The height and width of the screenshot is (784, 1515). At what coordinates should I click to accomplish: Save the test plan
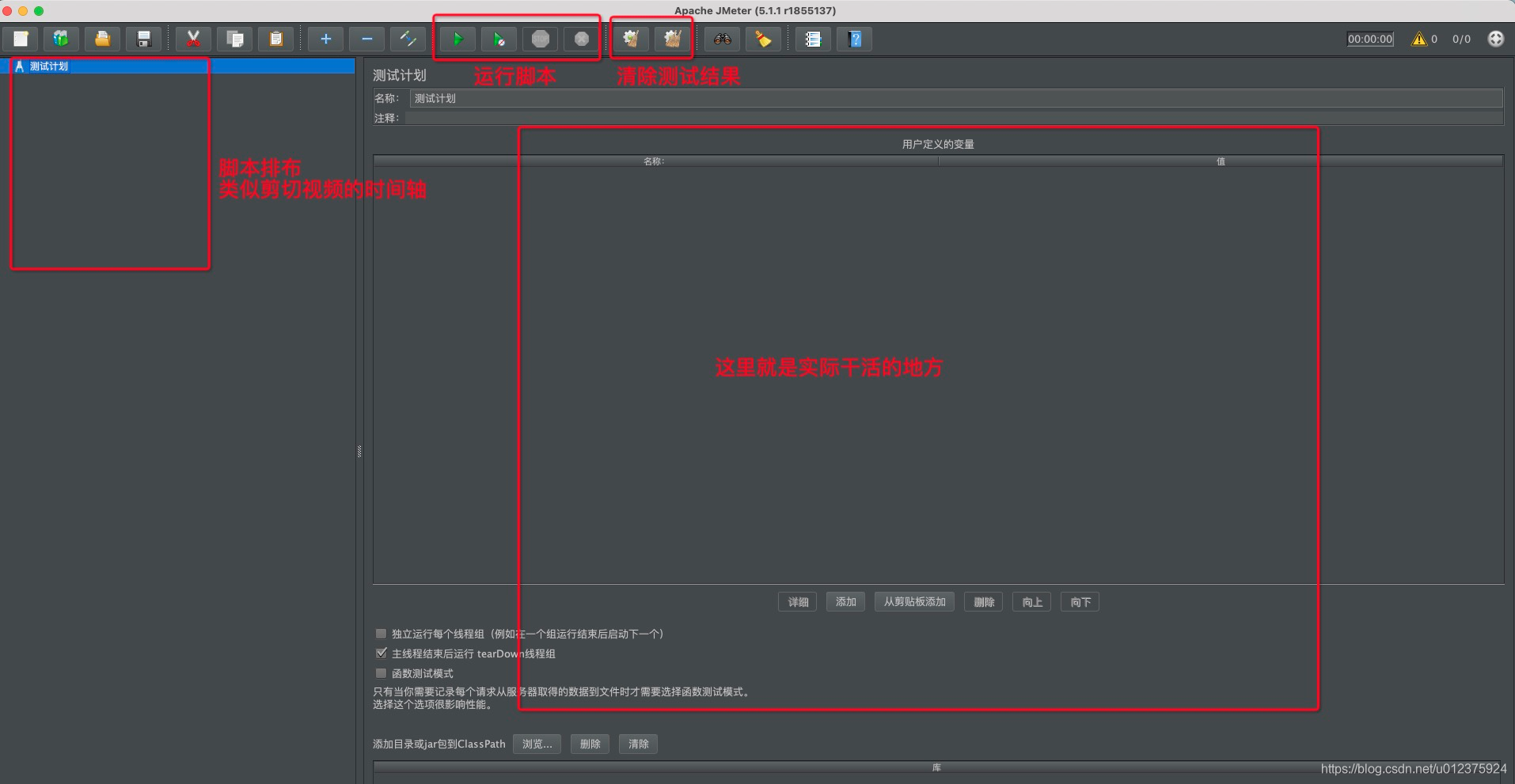click(143, 39)
